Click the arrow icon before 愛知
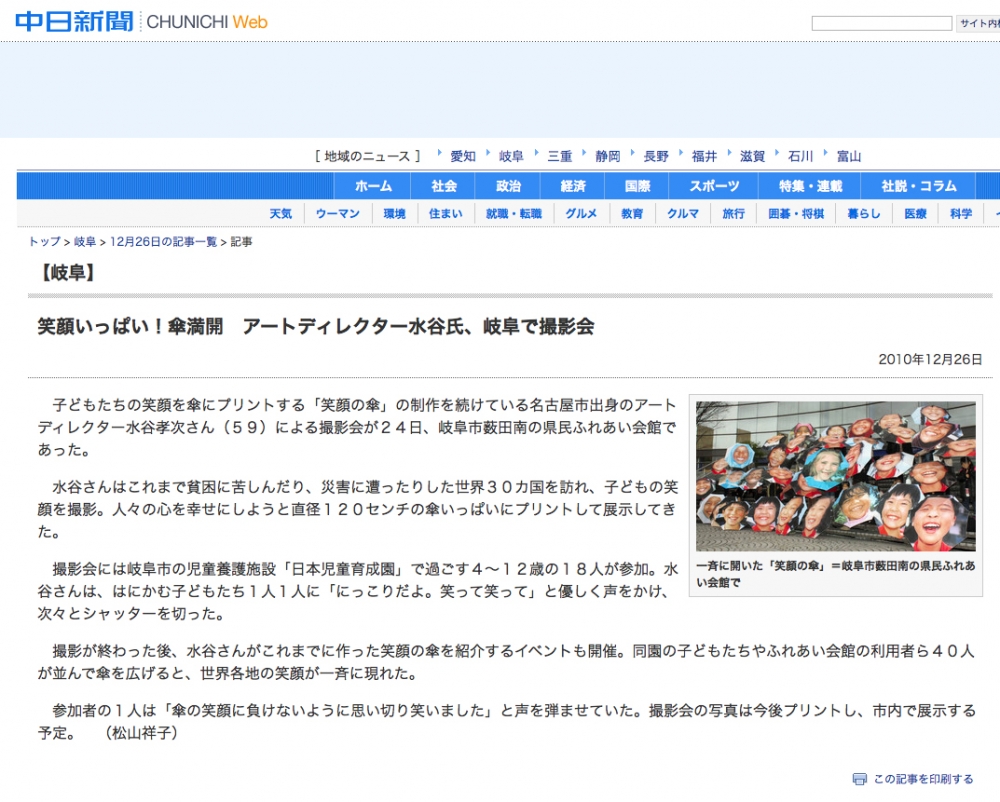 coord(439,153)
